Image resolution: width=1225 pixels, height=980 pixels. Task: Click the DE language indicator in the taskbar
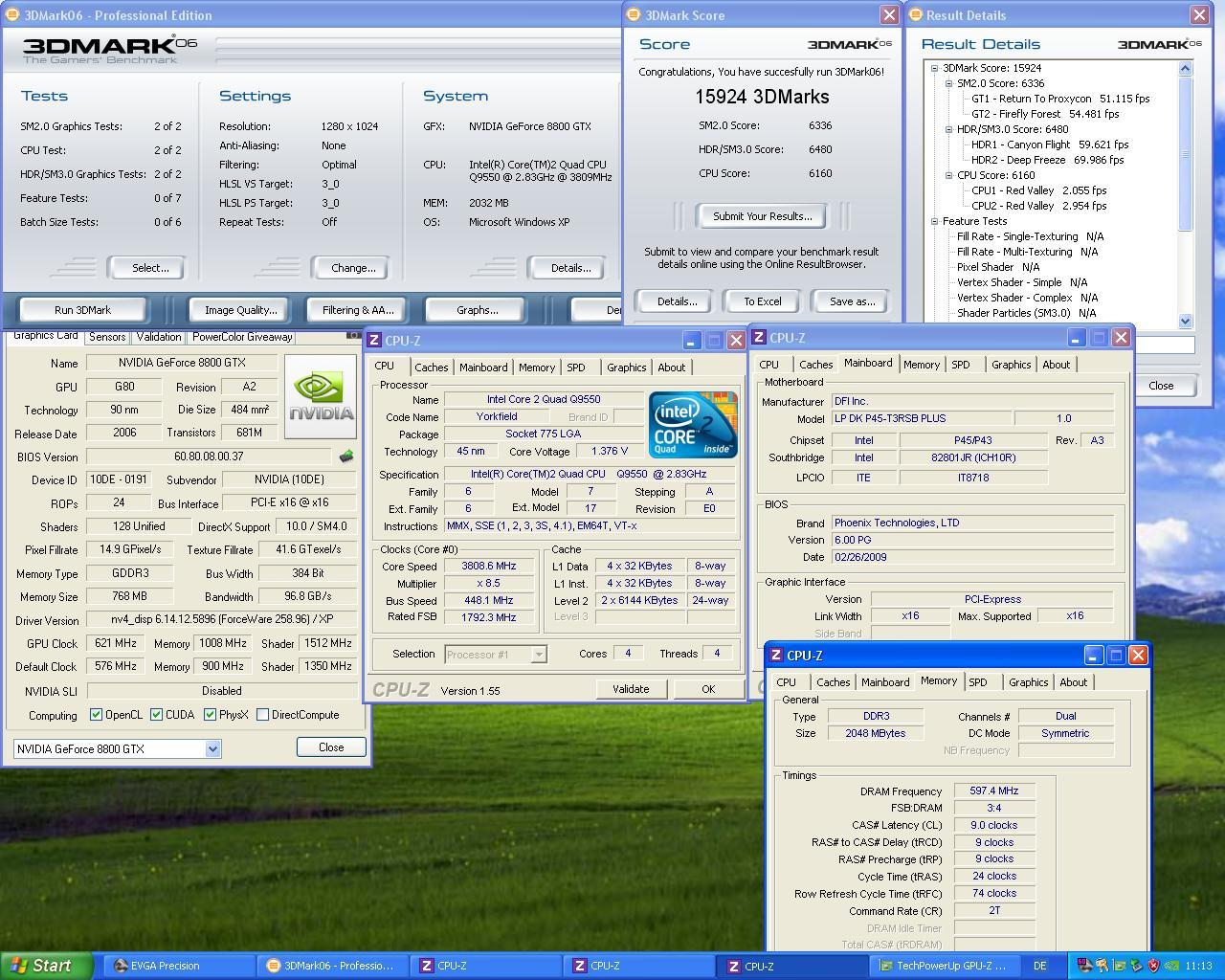pos(1039,966)
